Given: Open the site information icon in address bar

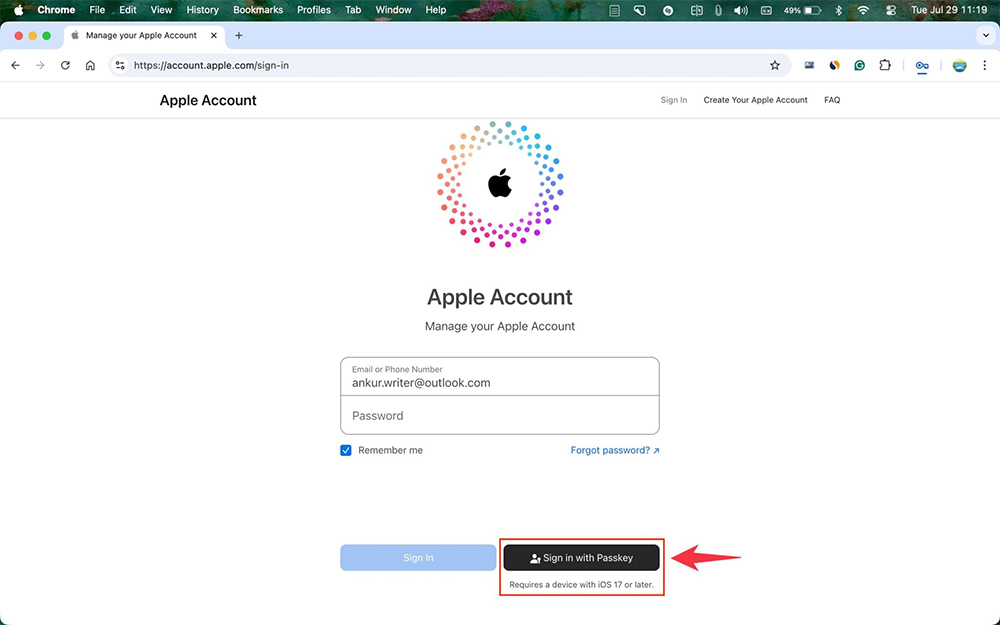Looking at the screenshot, I should (119, 65).
